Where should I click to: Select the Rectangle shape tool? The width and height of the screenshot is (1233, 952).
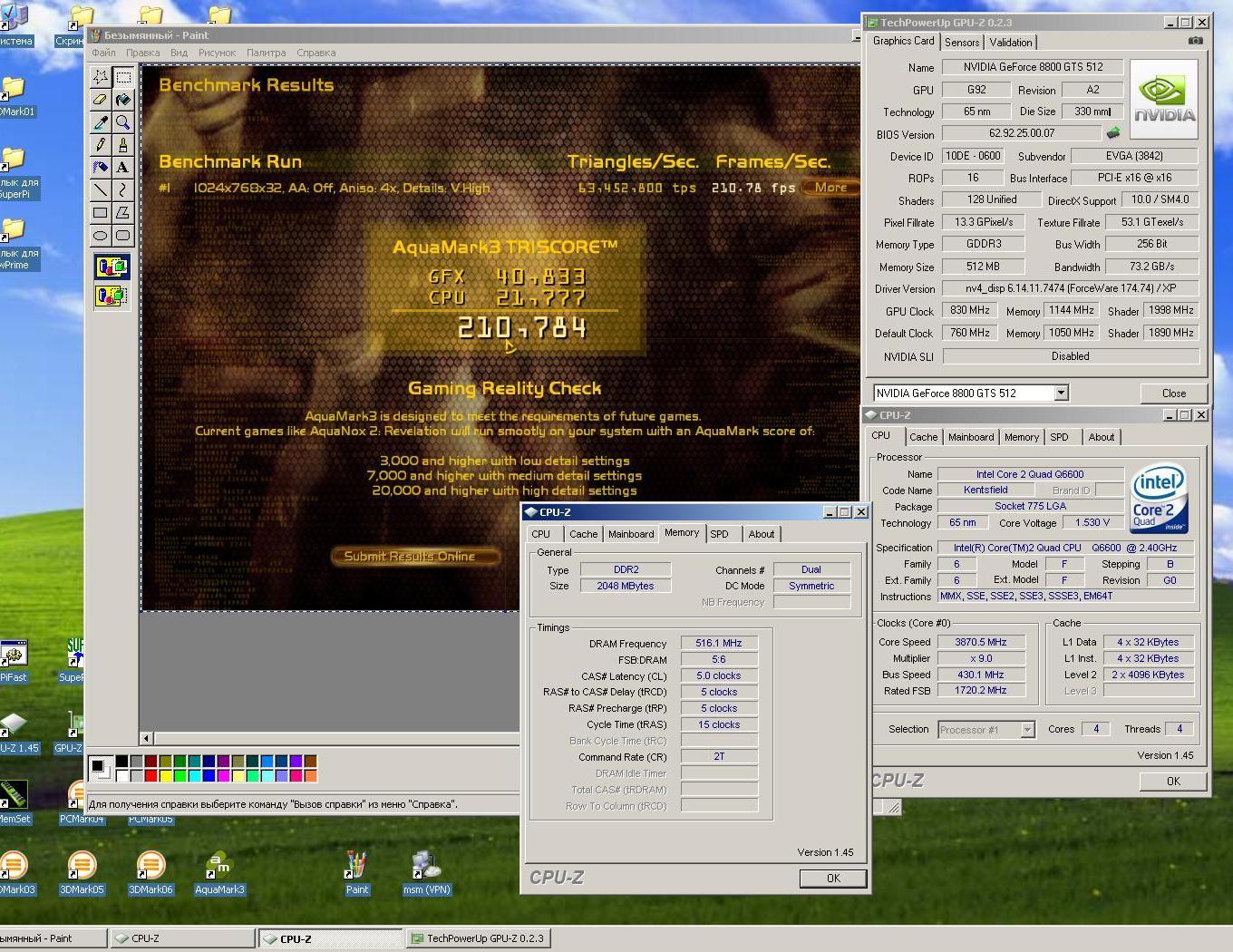pos(101,213)
